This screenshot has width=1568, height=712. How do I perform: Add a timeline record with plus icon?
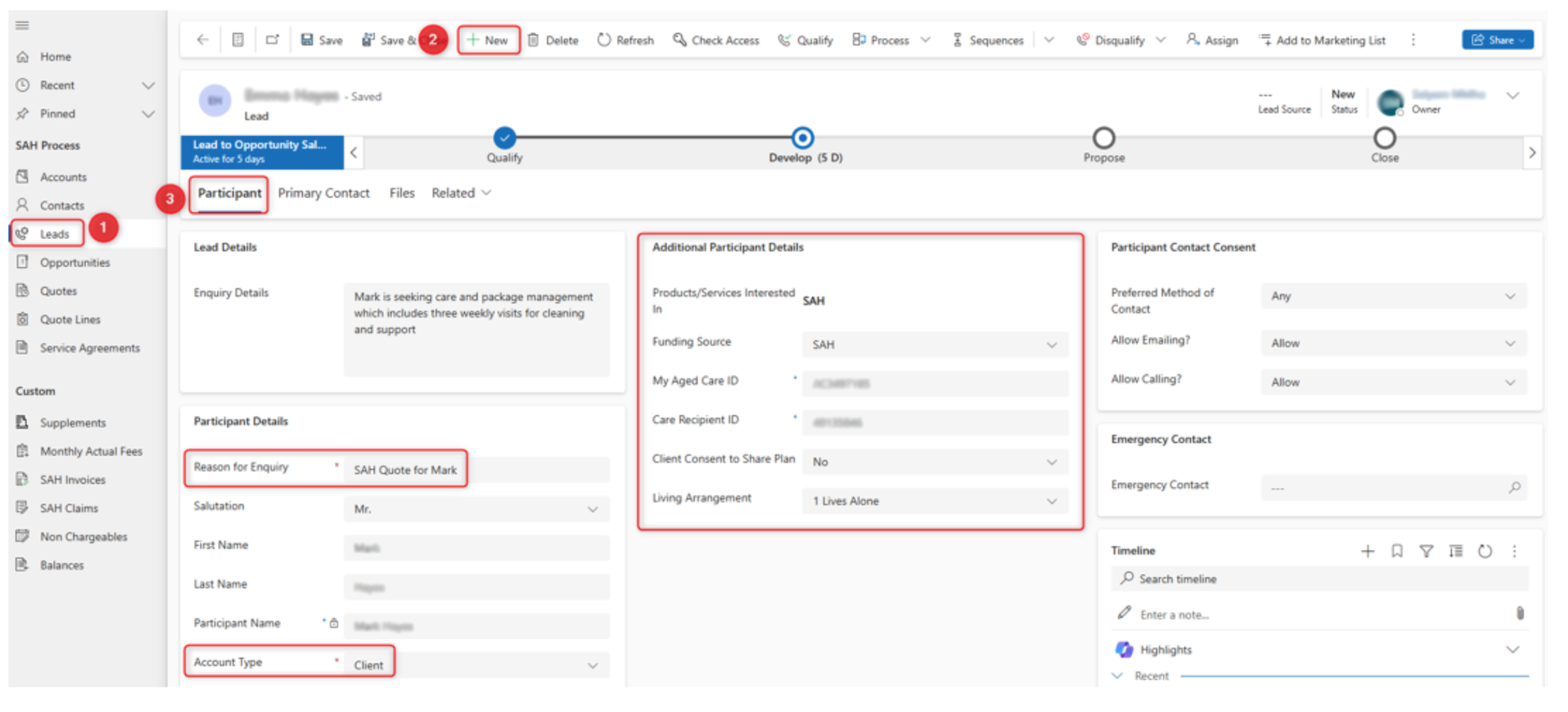click(1367, 551)
